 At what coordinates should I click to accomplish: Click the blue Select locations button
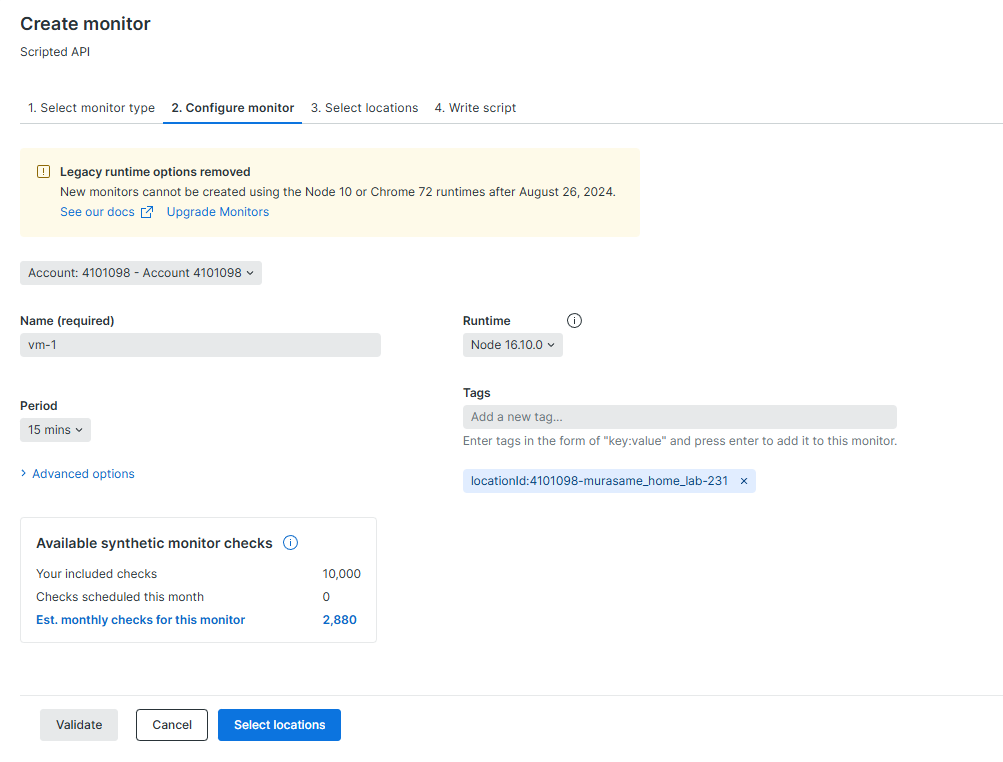pyautogui.click(x=279, y=725)
